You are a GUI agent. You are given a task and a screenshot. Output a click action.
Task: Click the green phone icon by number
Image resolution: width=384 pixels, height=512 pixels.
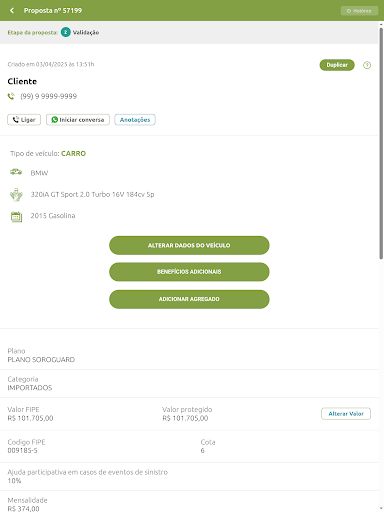tap(11, 96)
